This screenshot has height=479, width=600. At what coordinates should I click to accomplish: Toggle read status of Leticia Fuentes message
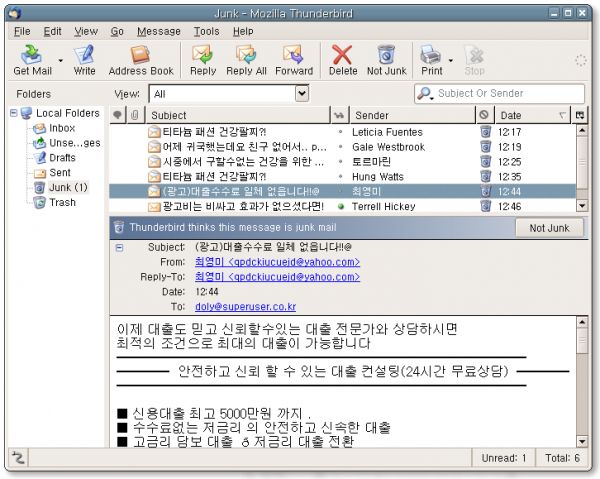click(341, 132)
